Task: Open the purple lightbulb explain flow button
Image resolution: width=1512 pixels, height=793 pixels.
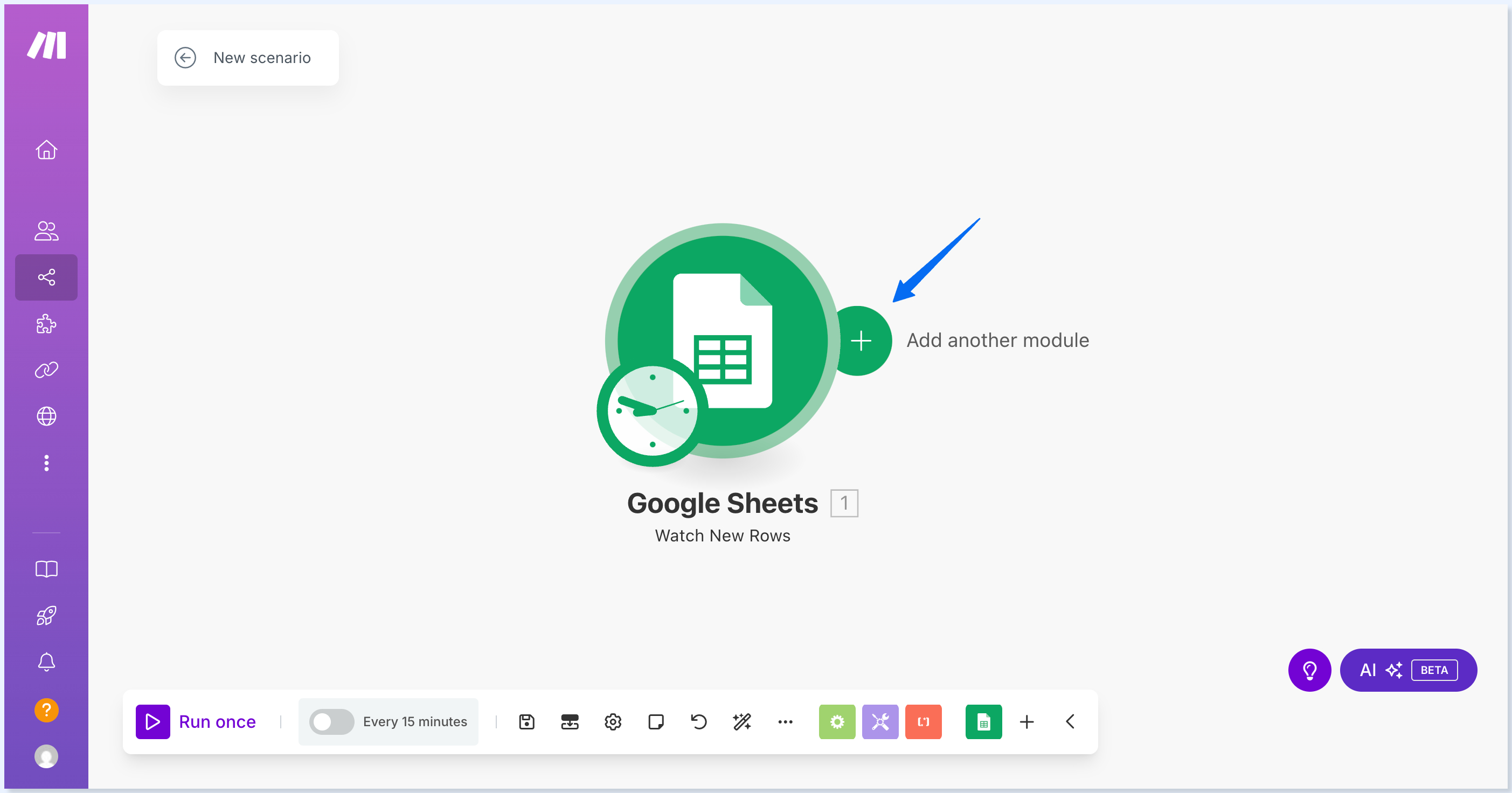Action: click(1309, 670)
